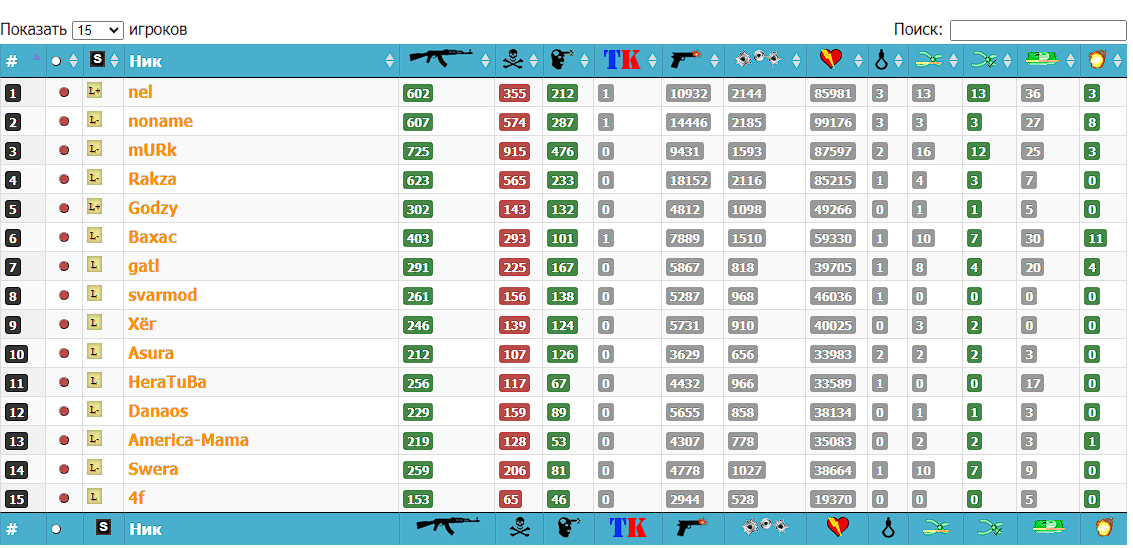Open player profile for nel
Image resolution: width=1133 pixels, height=548 pixels.
(x=140, y=92)
